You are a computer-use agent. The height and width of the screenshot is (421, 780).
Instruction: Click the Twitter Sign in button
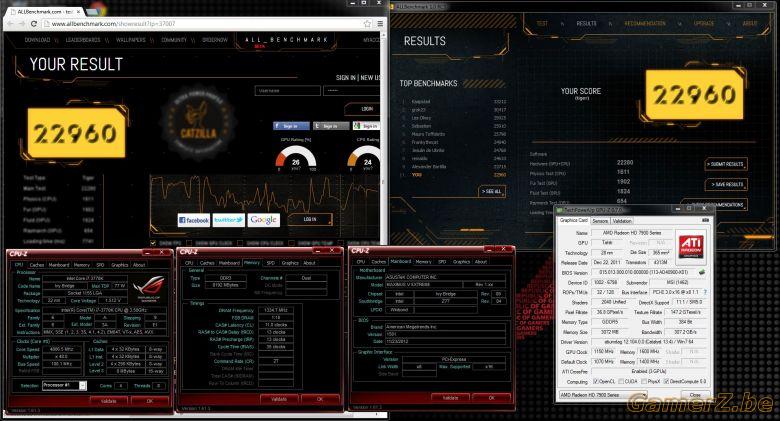331,126
